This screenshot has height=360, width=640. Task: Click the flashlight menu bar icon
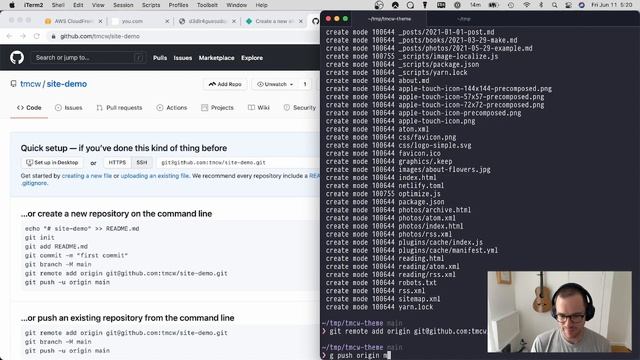(425, 5)
